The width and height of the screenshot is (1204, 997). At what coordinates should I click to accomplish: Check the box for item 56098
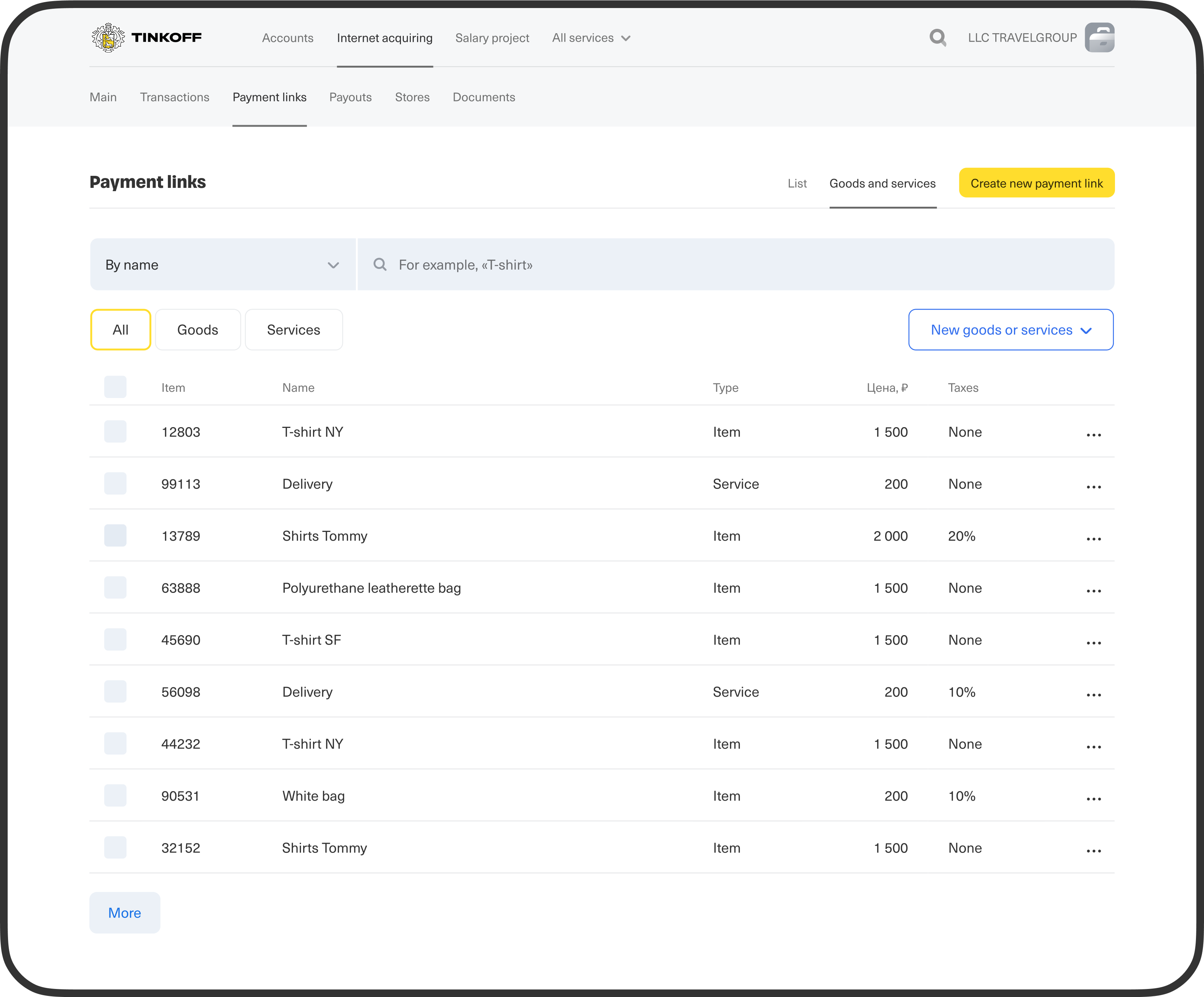[x=115, y=691]
